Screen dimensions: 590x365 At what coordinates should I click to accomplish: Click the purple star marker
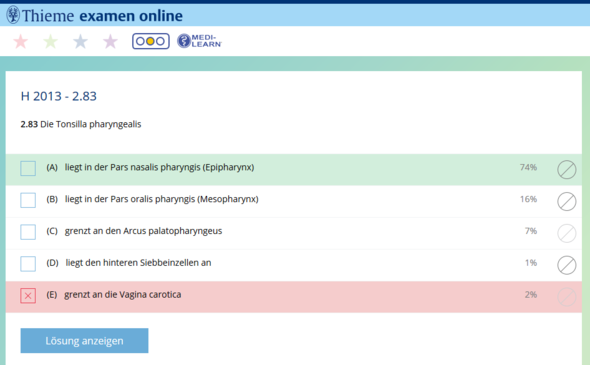pyautogui.click(x=111, y=41)
